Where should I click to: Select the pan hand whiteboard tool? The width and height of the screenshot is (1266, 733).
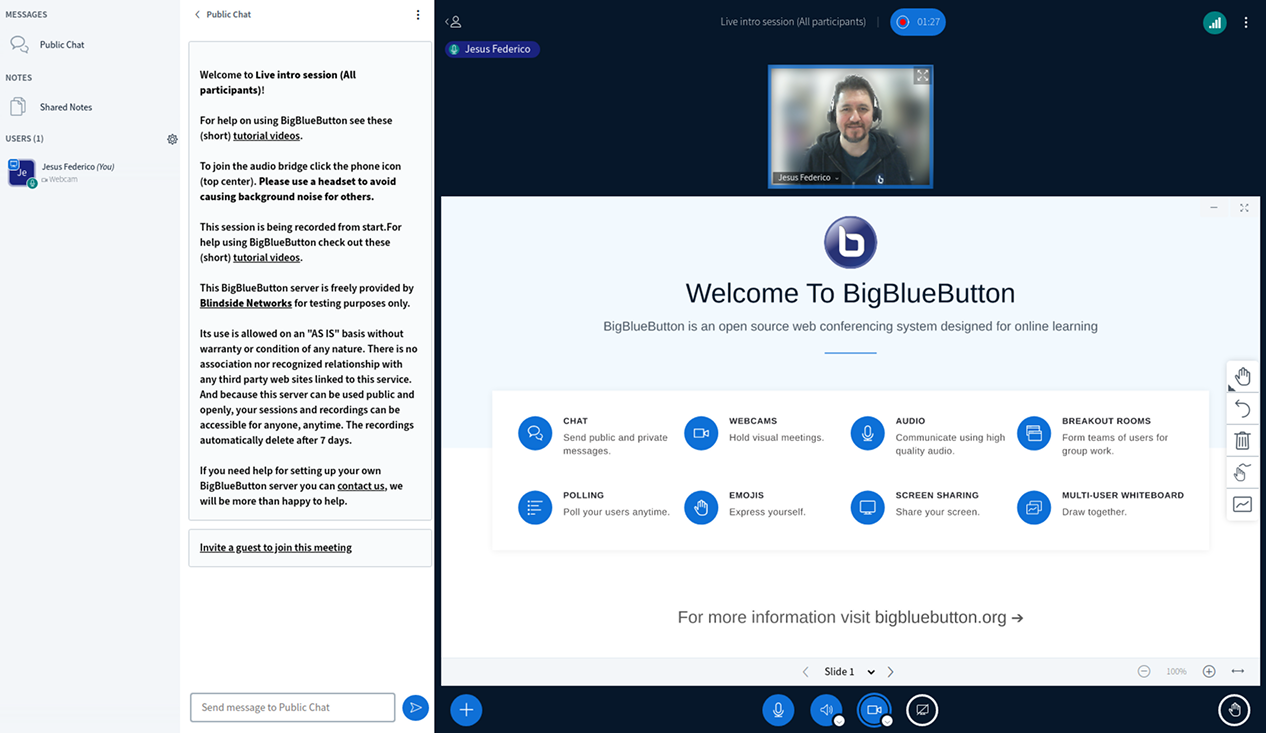point(1242,377)
